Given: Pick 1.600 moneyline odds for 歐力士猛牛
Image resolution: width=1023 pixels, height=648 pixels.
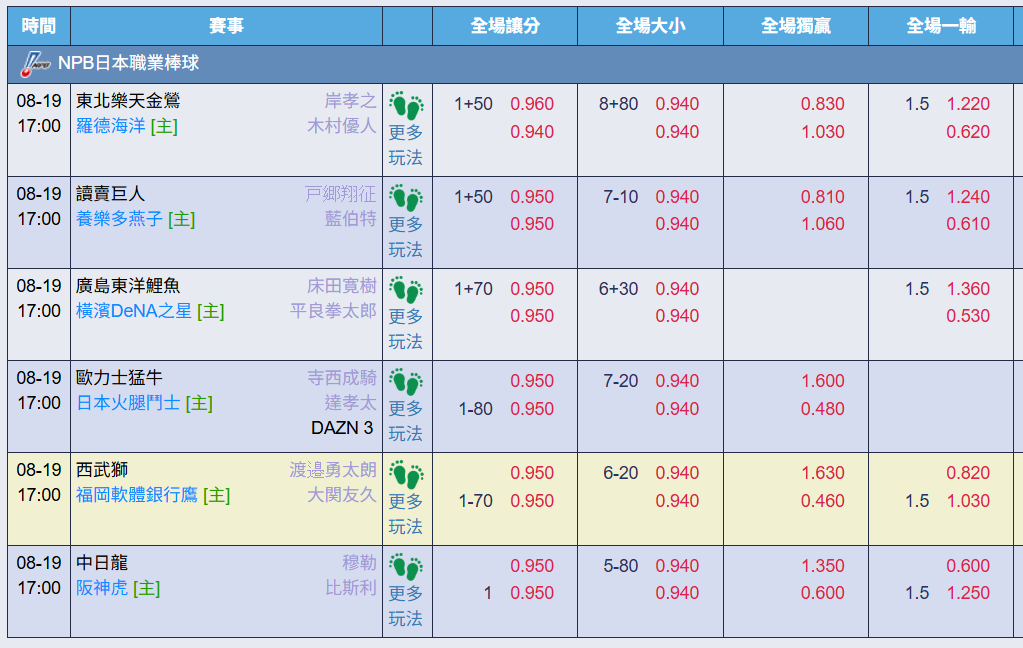Looking at the screenshot, I should (823, 380).
